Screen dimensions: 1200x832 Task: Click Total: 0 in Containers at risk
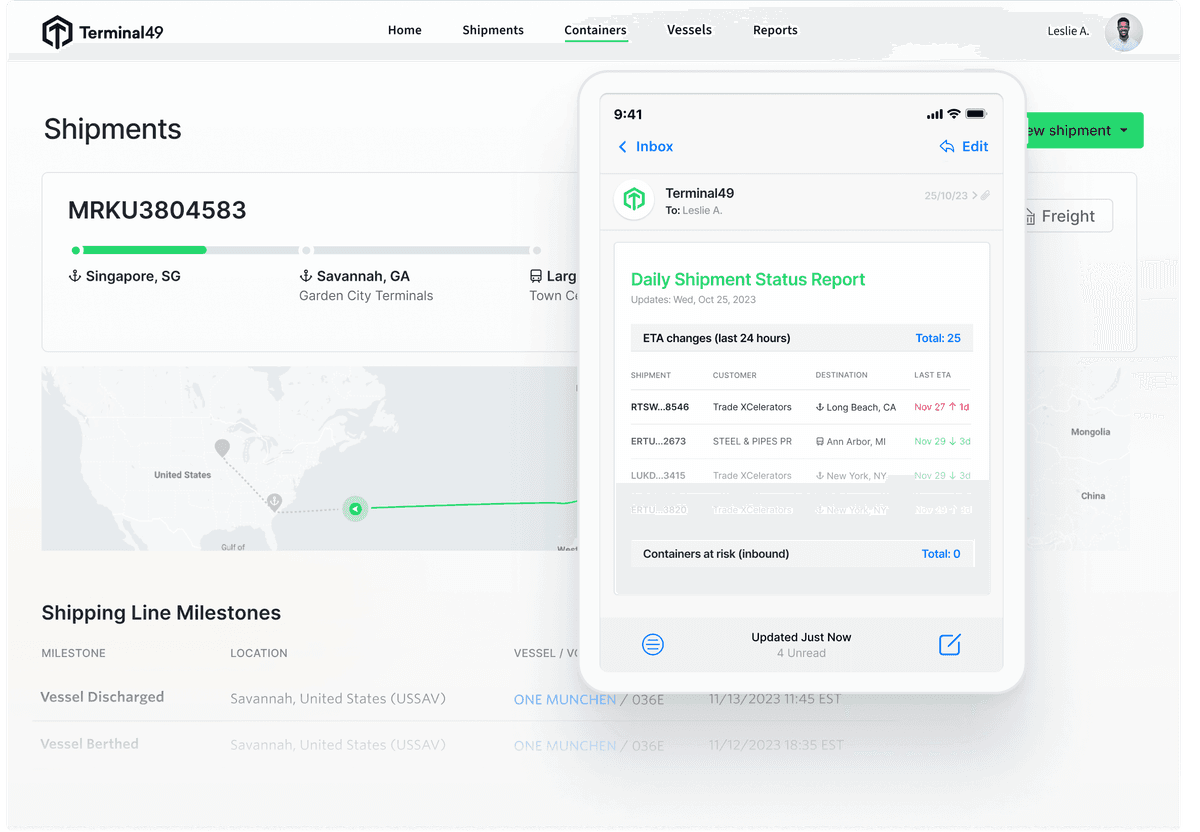coord(941,554)
